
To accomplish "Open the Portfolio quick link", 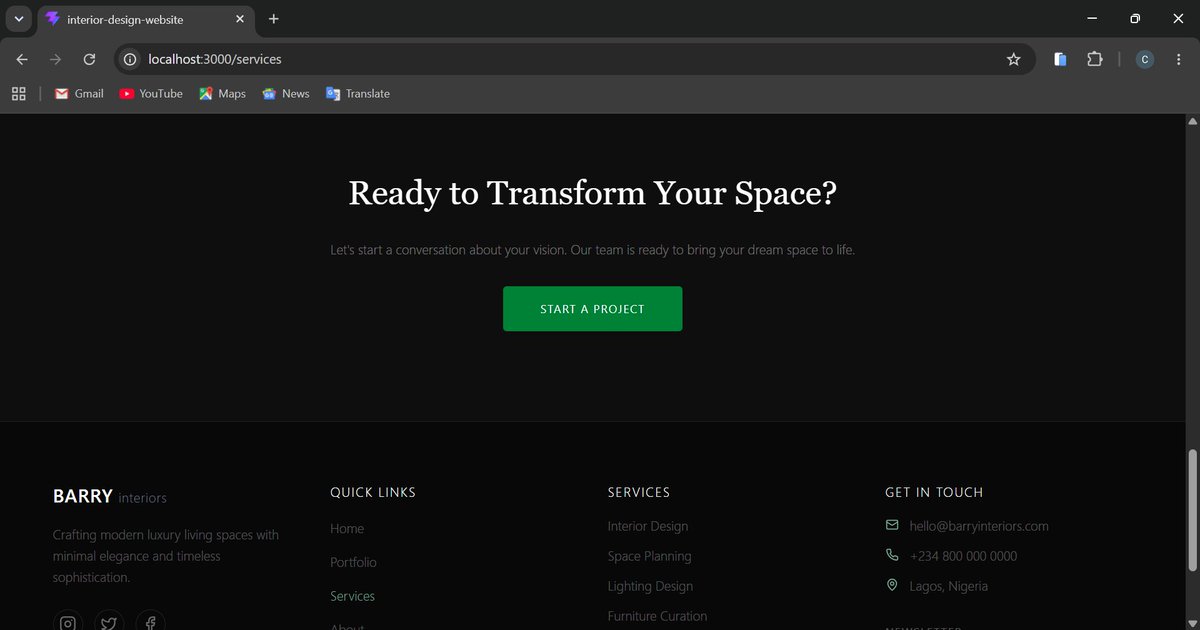I will tap(353, 562).
